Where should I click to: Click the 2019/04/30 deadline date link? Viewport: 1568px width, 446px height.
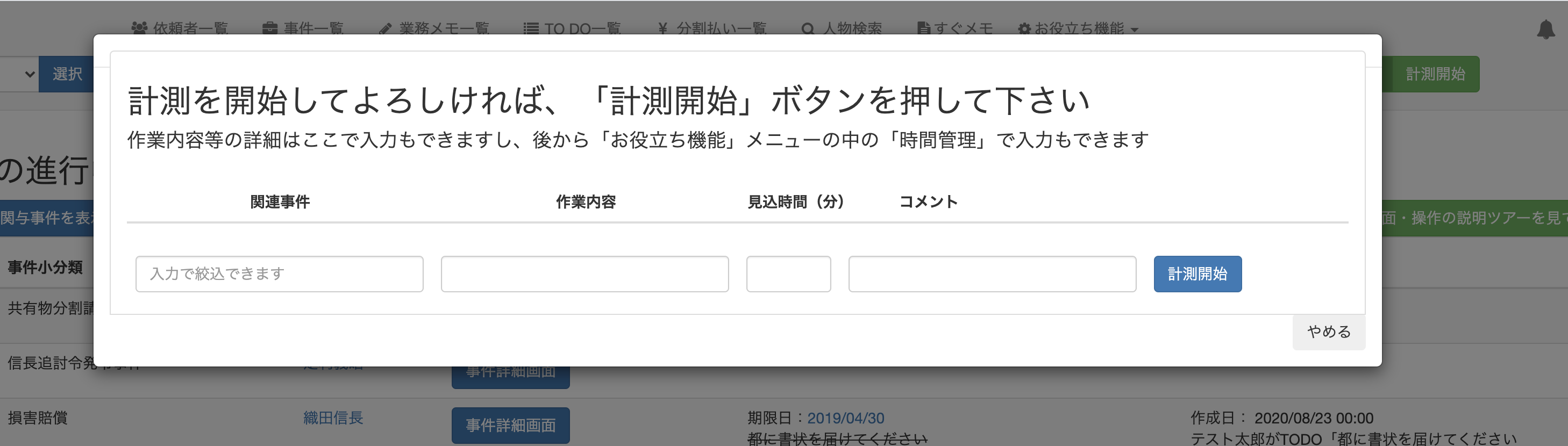[x=845, y=418]
